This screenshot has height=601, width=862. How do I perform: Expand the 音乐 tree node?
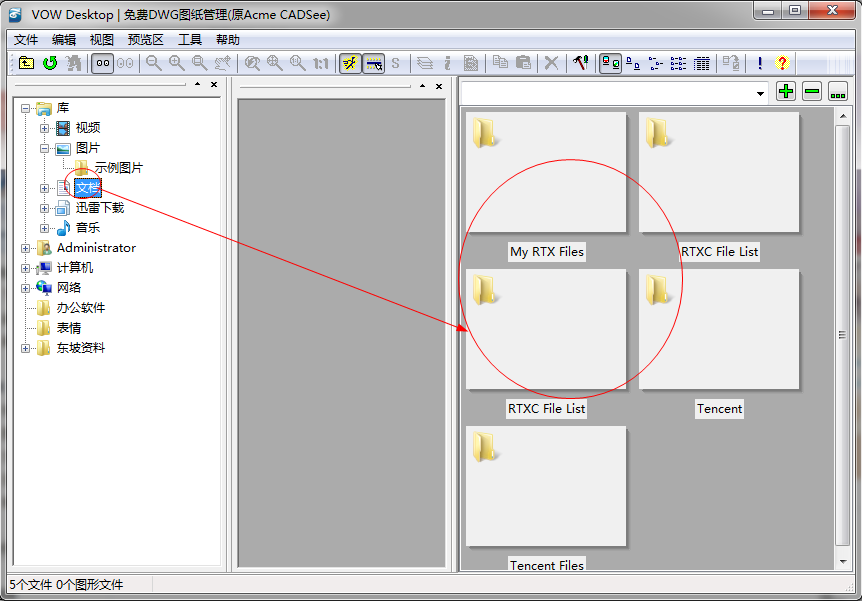pyautogui.click(x=45, y=228)
